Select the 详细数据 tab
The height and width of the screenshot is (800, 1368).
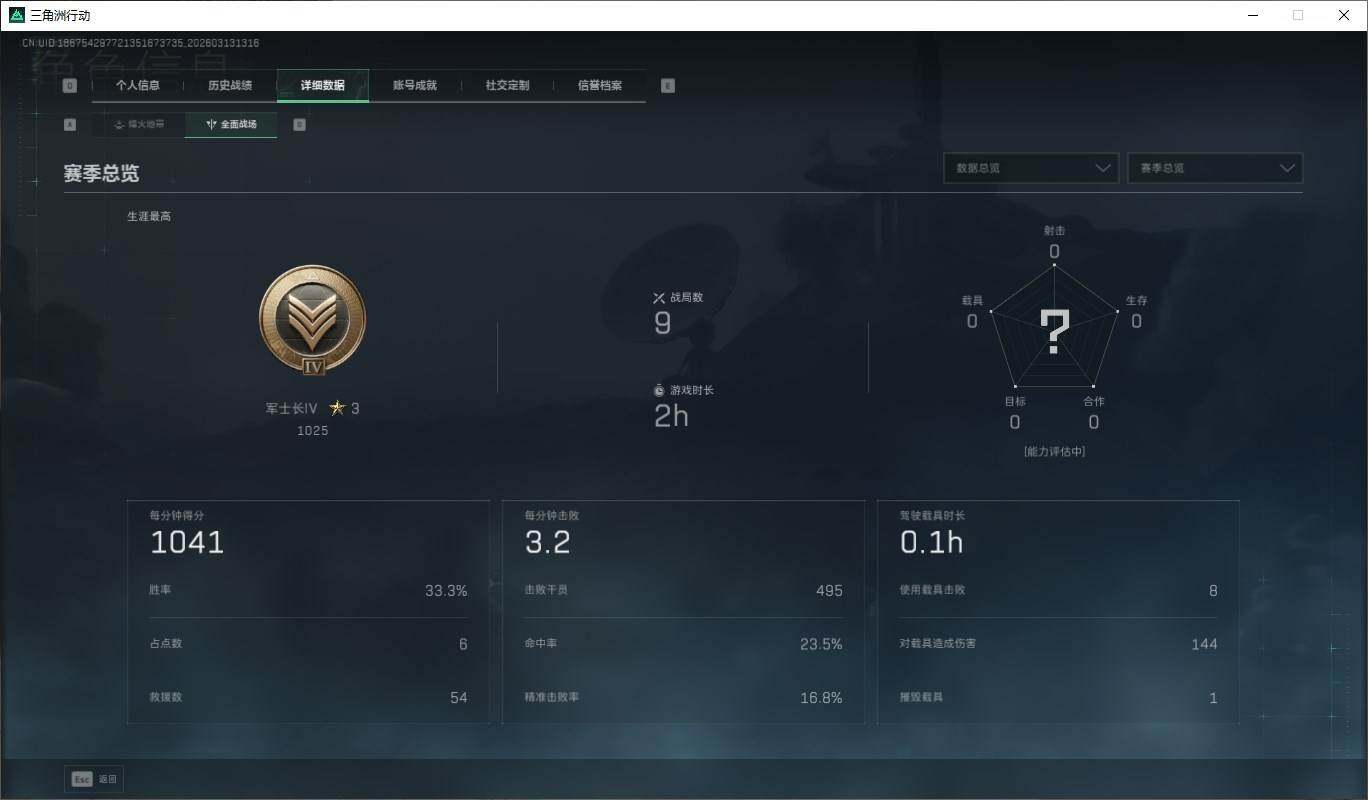[323, 86]
